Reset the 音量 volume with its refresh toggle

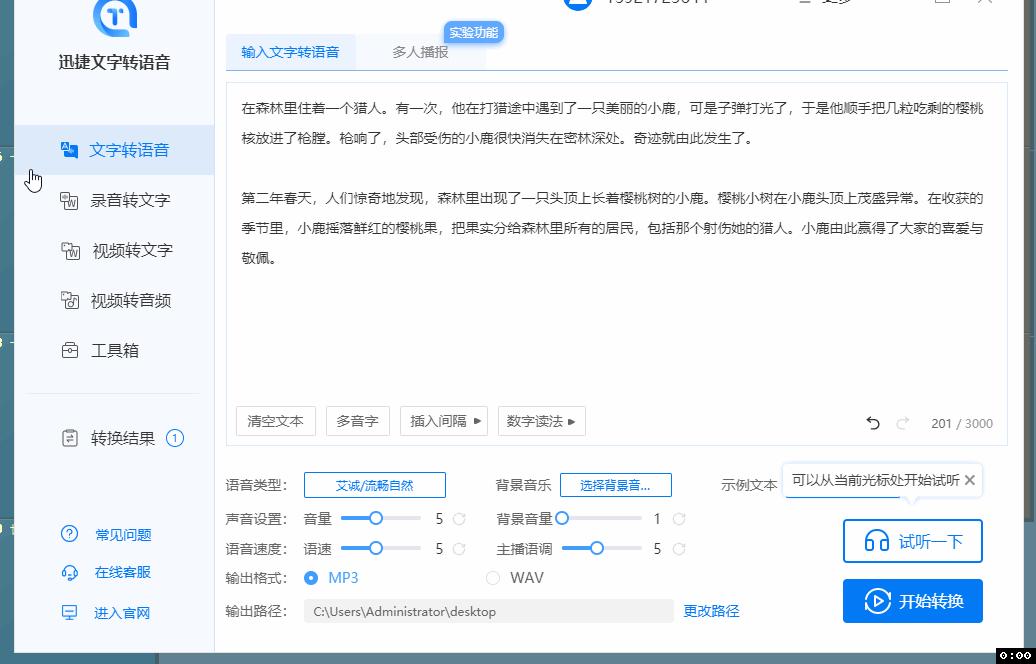(x=459, y=519)
